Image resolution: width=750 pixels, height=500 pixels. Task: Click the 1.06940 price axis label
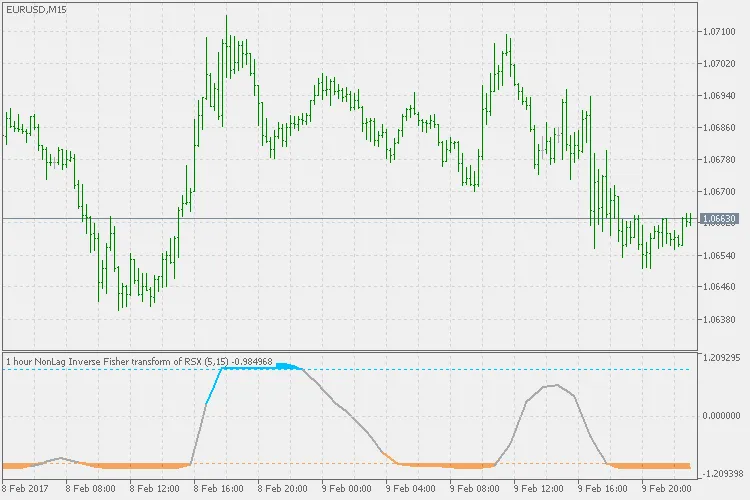(720, 96)
